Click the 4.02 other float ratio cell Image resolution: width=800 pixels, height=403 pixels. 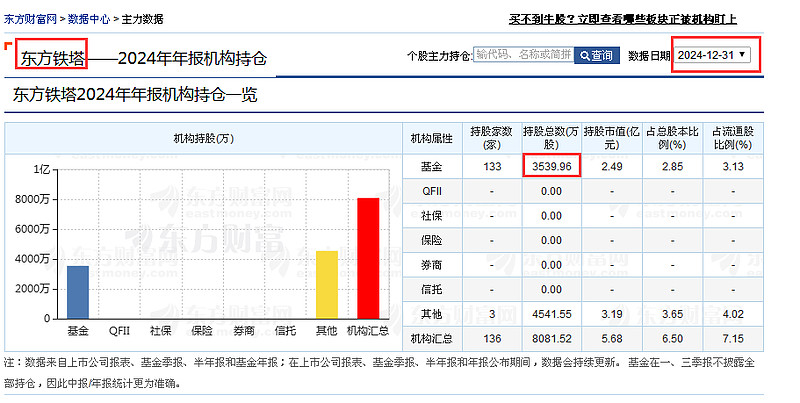(733, 314)
